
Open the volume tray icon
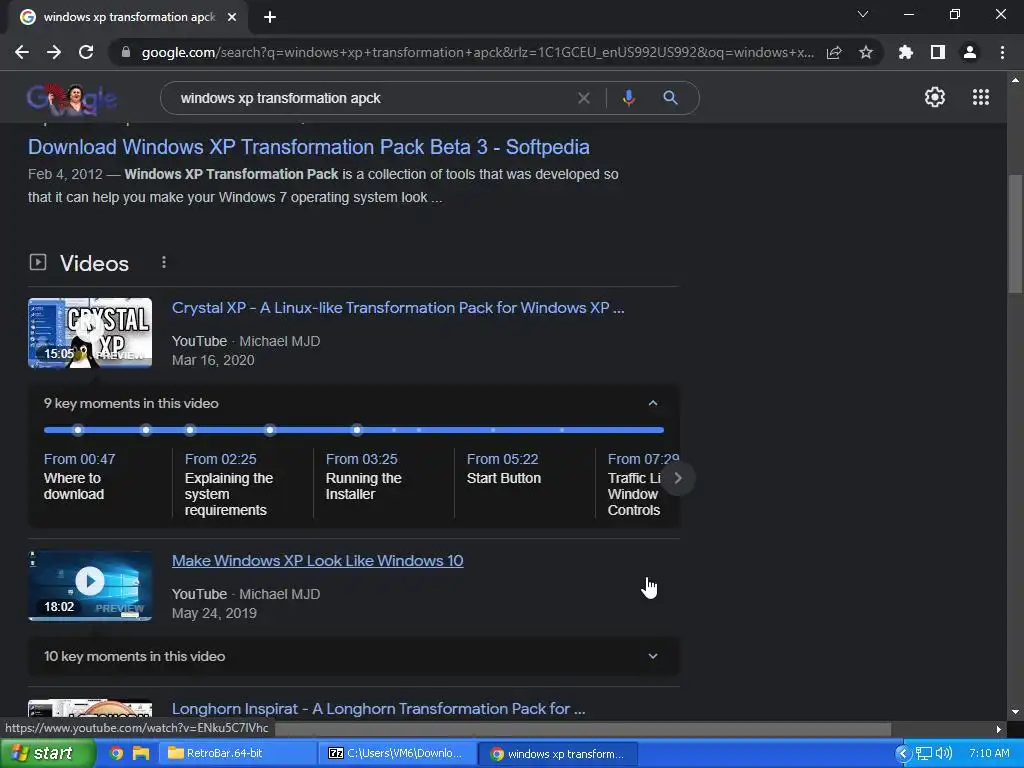tap(944, 754)
